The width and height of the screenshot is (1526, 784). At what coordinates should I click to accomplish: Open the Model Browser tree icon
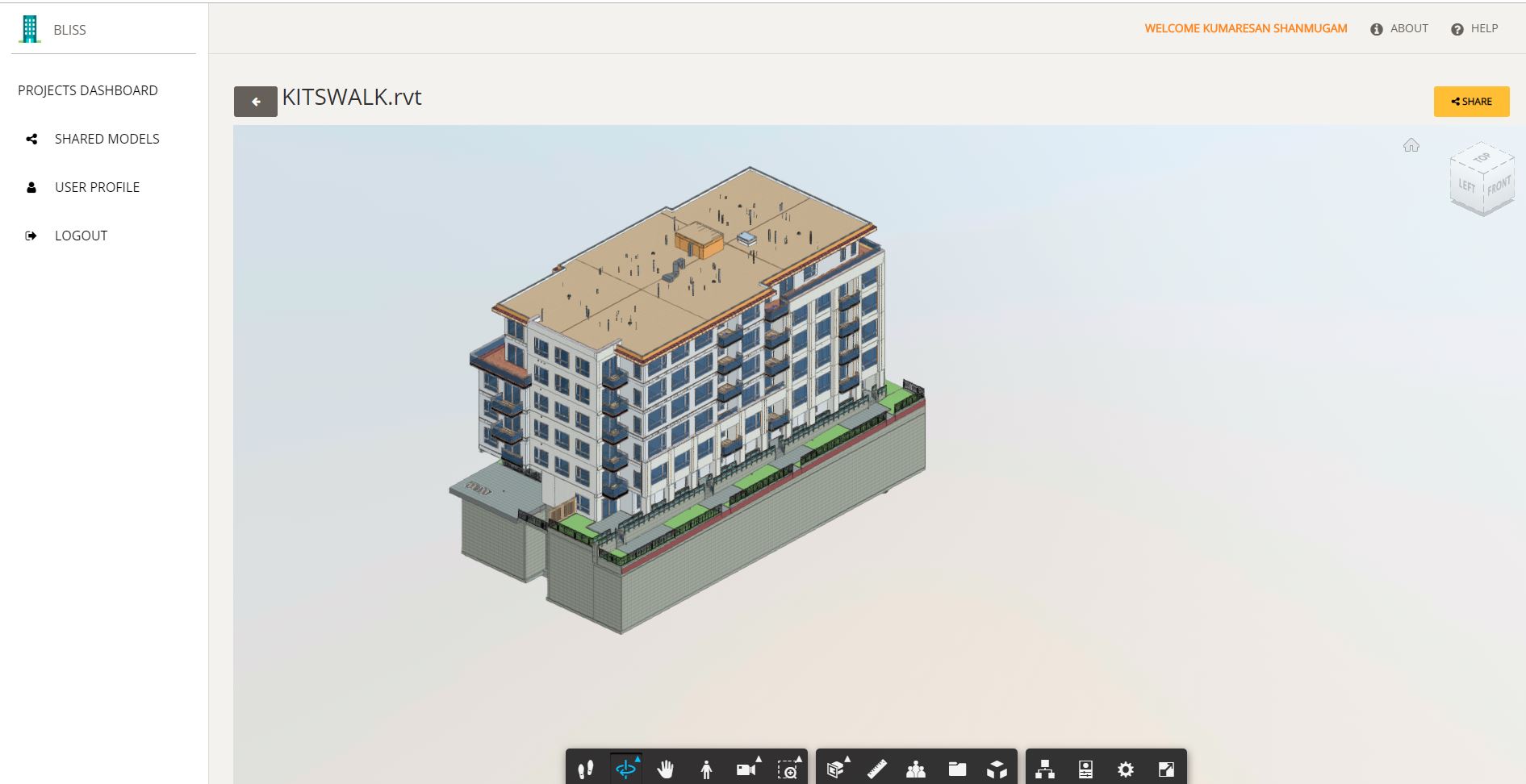pyautogui.click(x=1045, y=769)
